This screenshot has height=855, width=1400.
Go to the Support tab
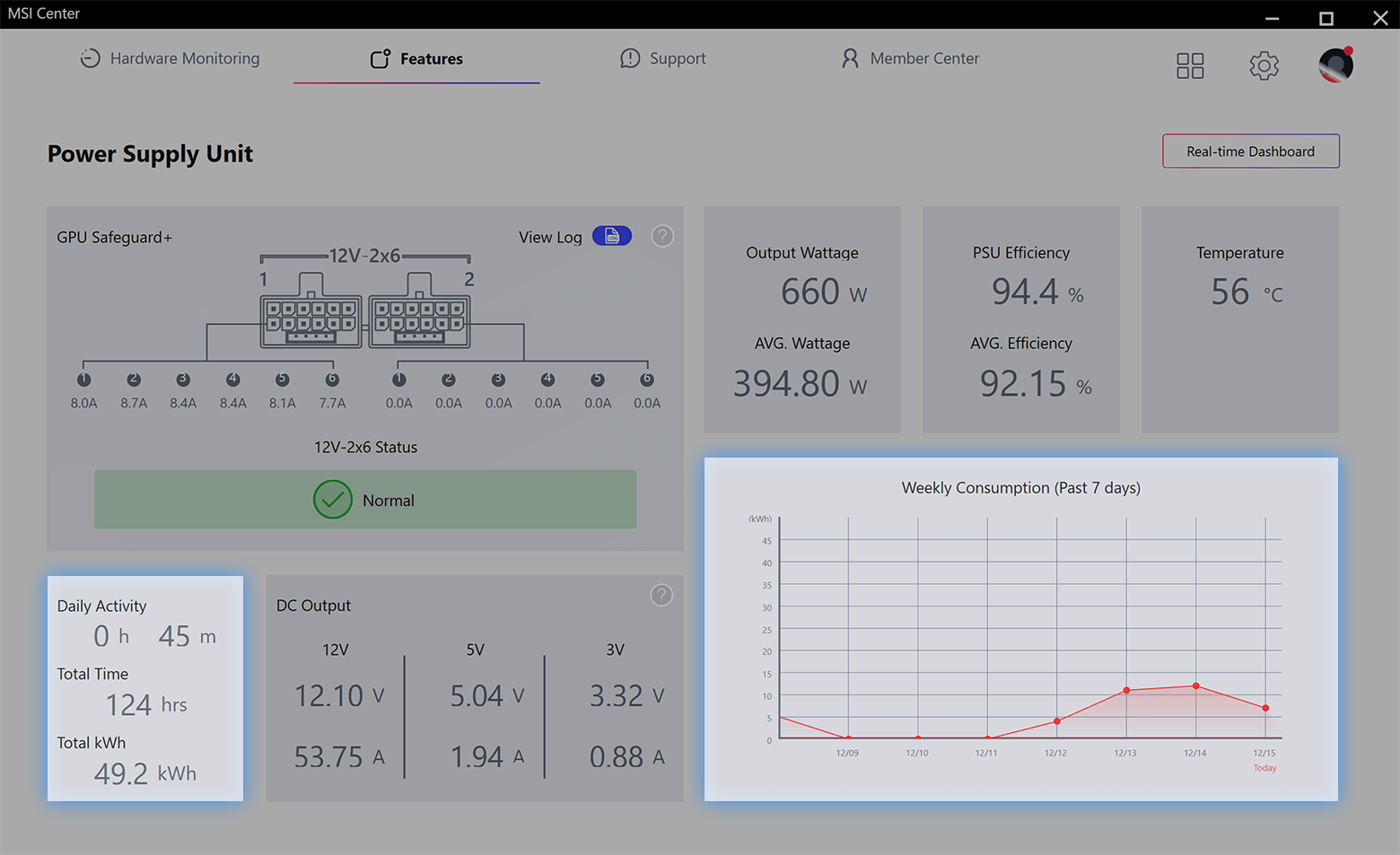tap(662, 58)
